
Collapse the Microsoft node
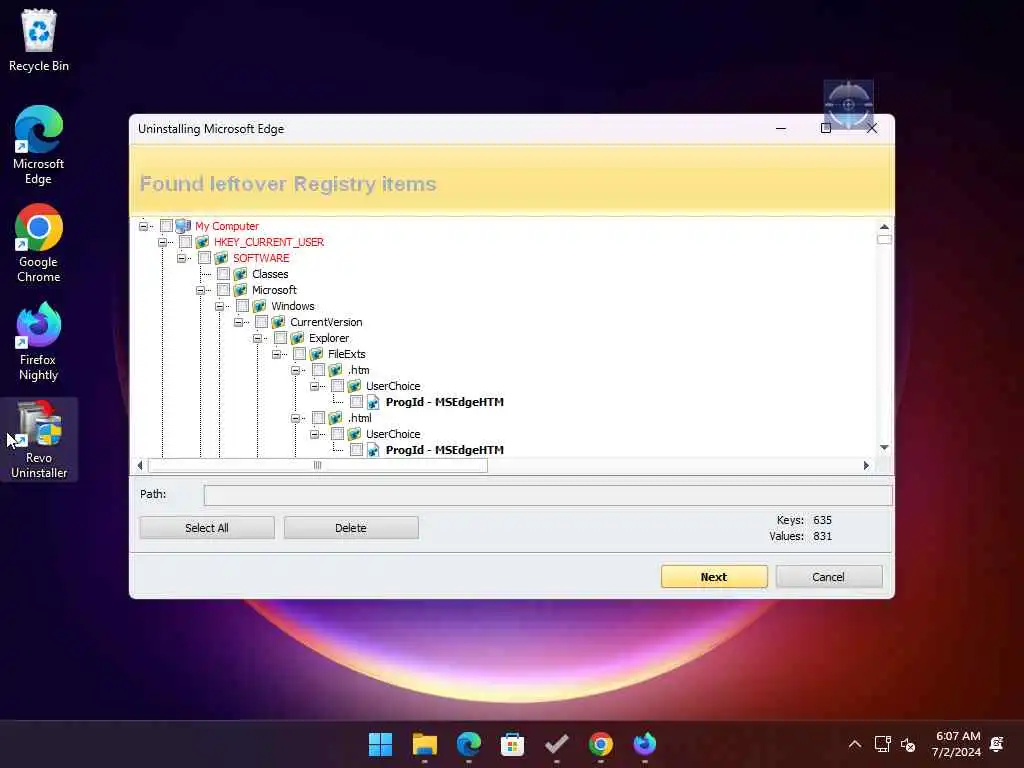point(200,290)
